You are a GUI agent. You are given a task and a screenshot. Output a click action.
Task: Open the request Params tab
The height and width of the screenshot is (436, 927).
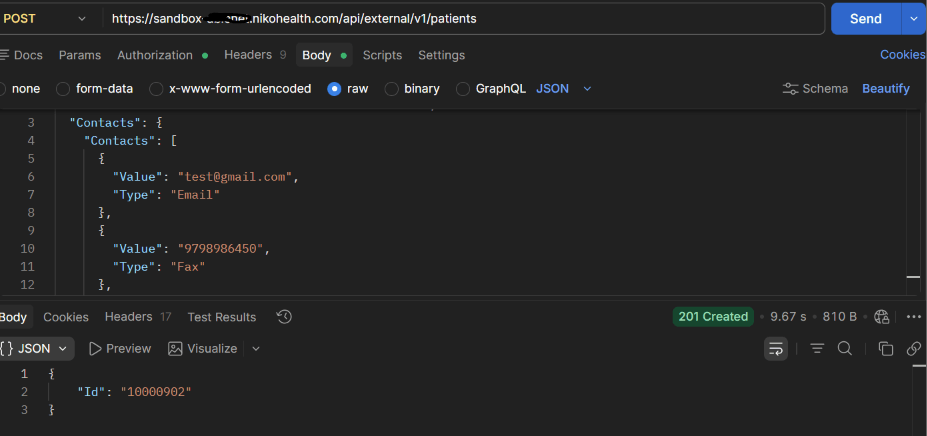(x=80, y=55)
